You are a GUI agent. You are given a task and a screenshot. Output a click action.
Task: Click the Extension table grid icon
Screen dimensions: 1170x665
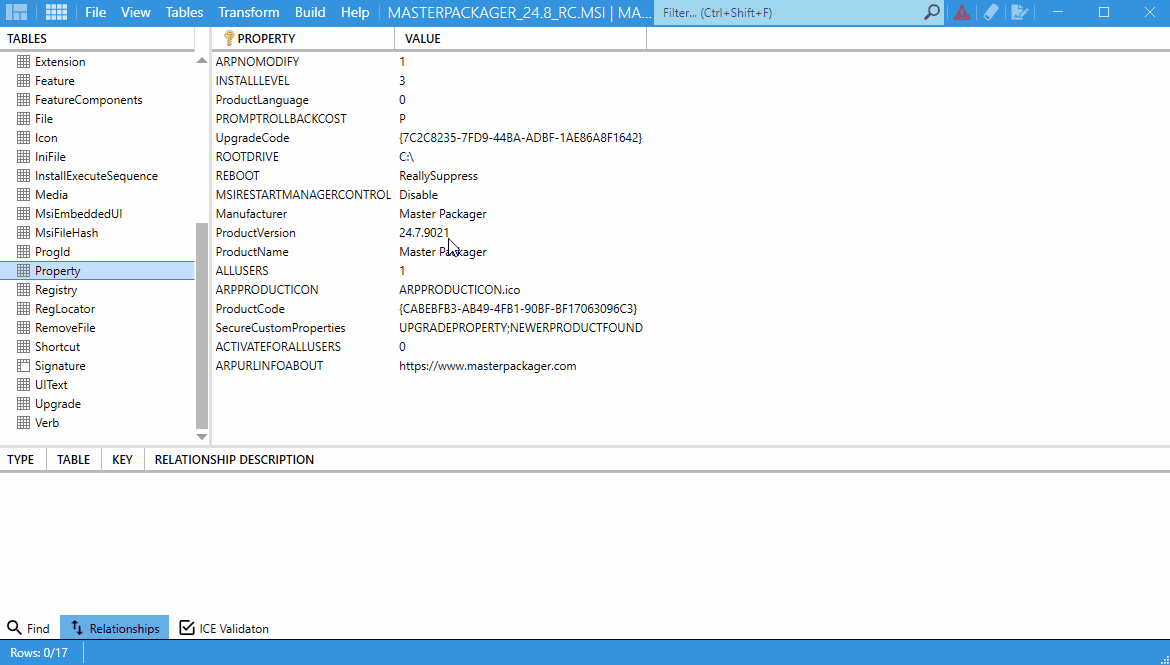click(23, 62)
